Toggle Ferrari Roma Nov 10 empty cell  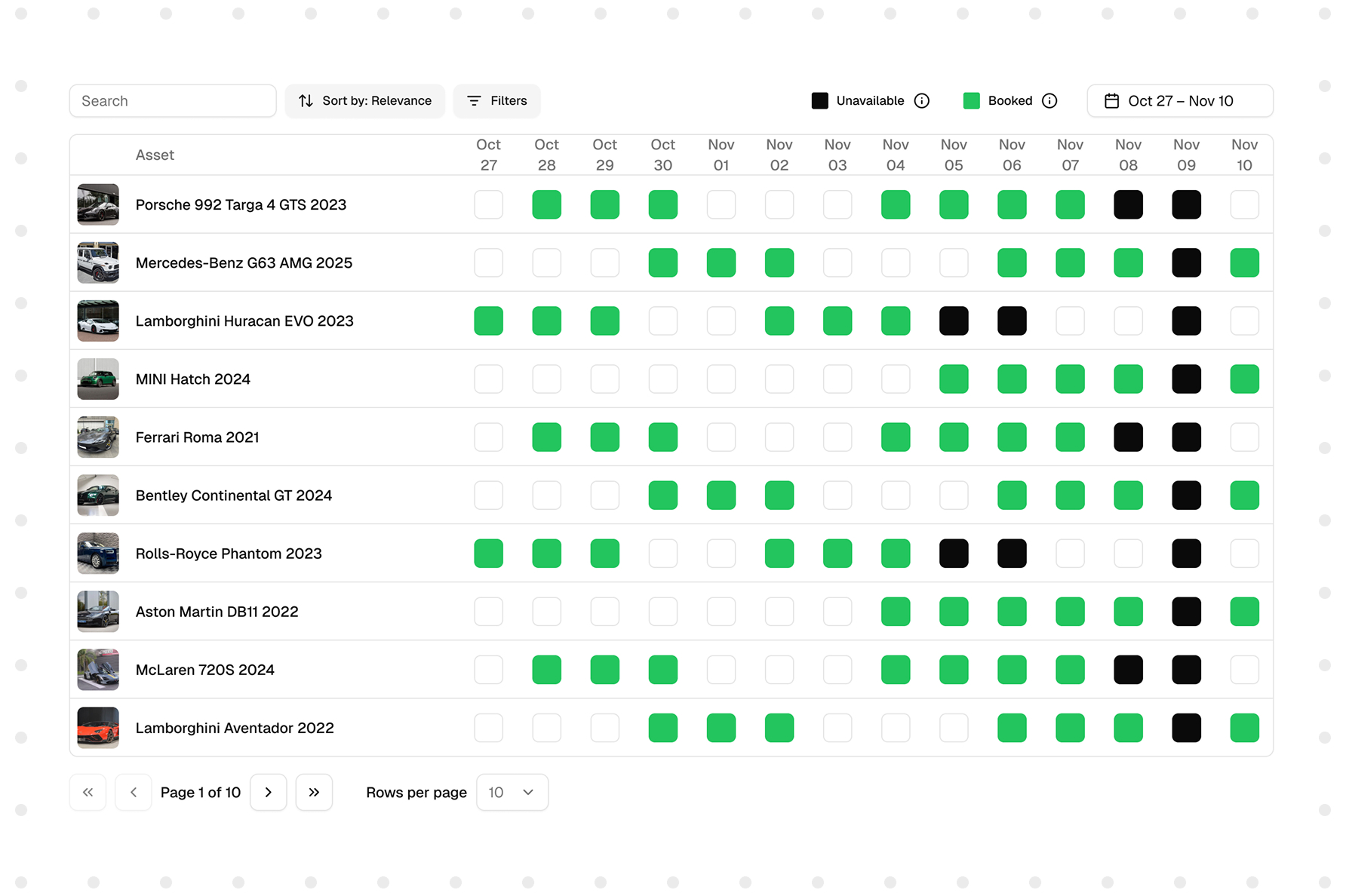tap(1245, 437)
